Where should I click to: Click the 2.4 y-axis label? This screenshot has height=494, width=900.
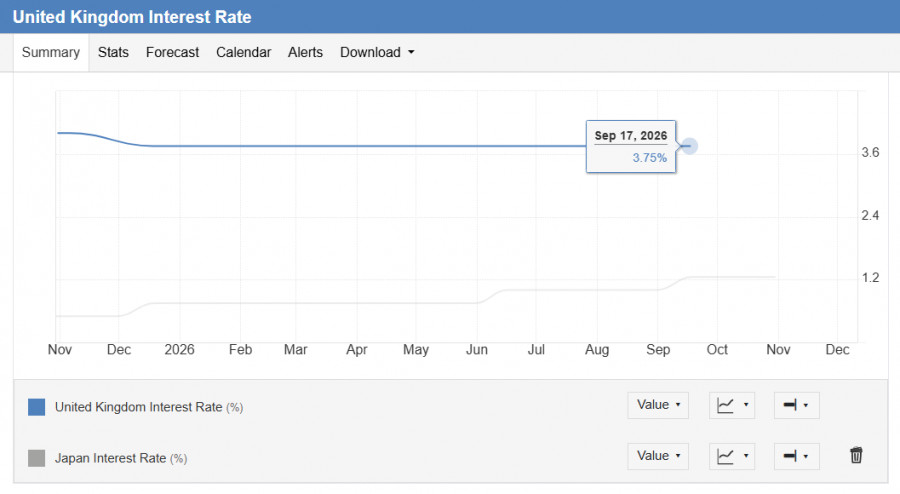tap(870, 216)
